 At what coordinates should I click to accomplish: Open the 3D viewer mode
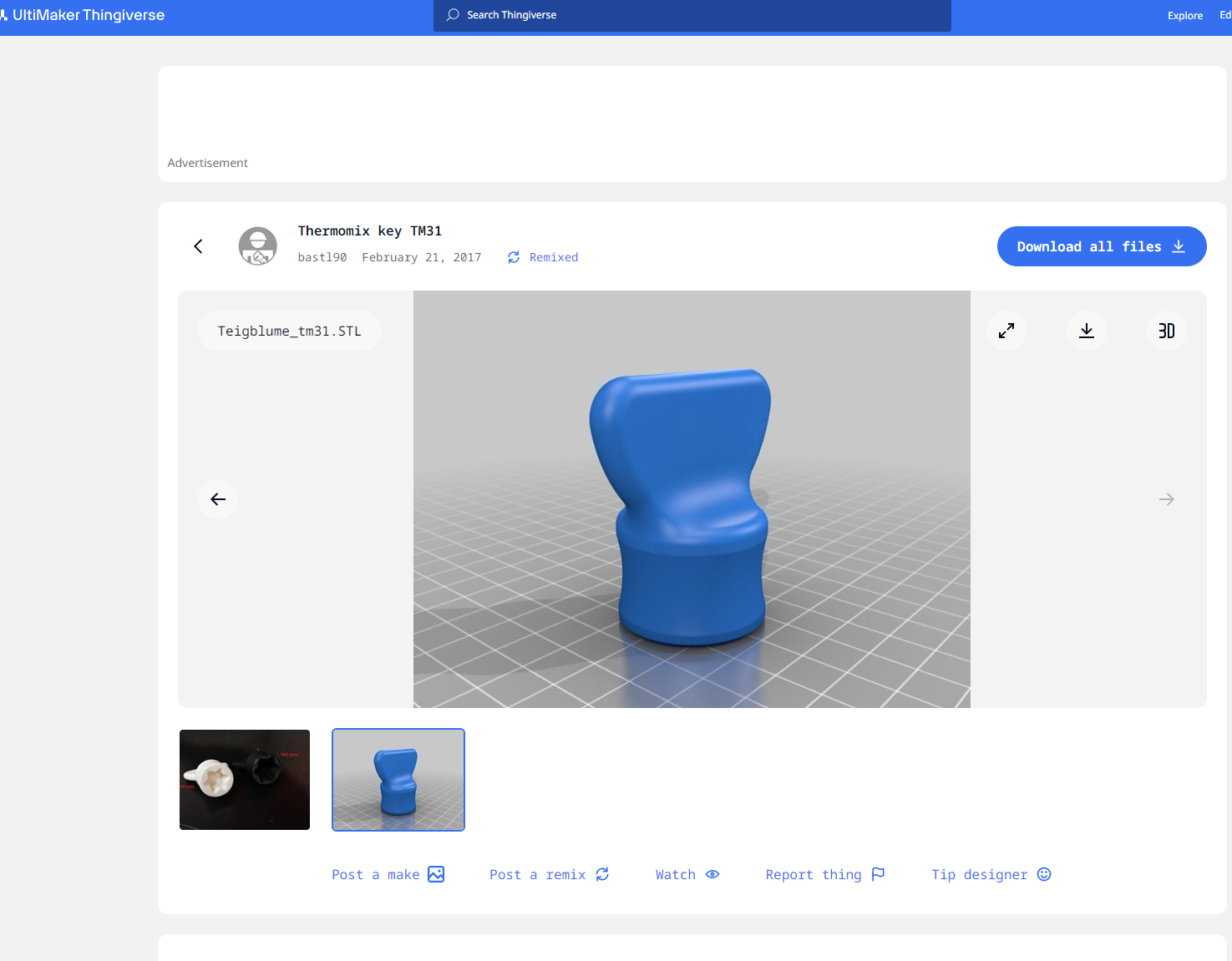[1167, 331]
